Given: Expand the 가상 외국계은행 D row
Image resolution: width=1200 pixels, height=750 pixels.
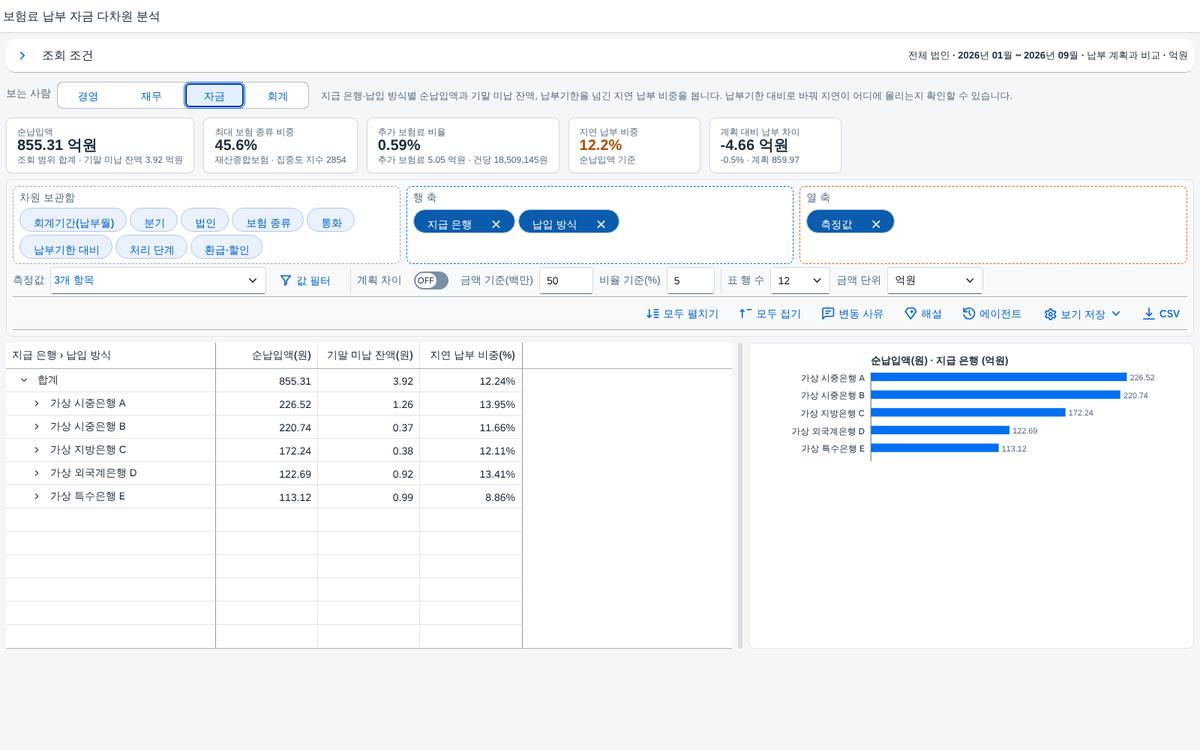Looking at the screenshot, I should point(36,473).
